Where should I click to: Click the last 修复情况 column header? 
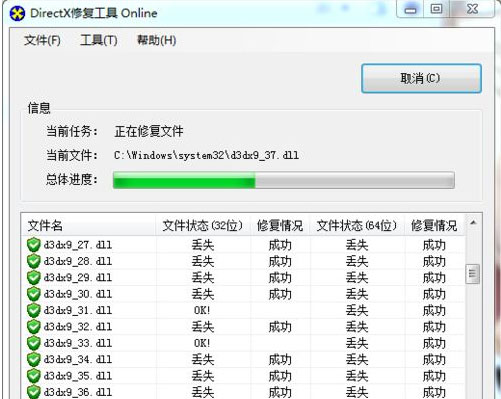pyautogui.click(x=434, y=226)
